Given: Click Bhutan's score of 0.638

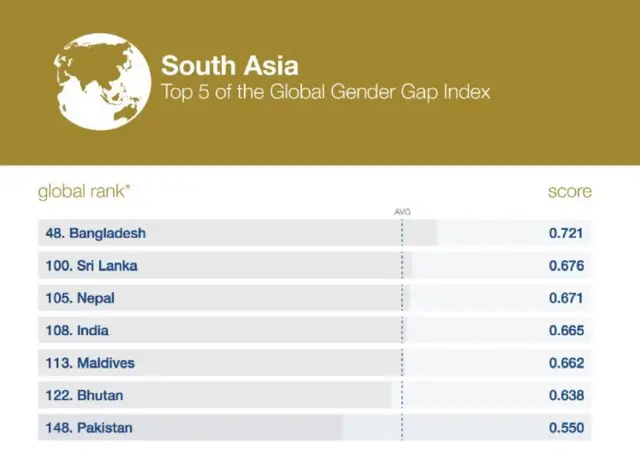Looking at the screenshot, I should coord(566,395).
